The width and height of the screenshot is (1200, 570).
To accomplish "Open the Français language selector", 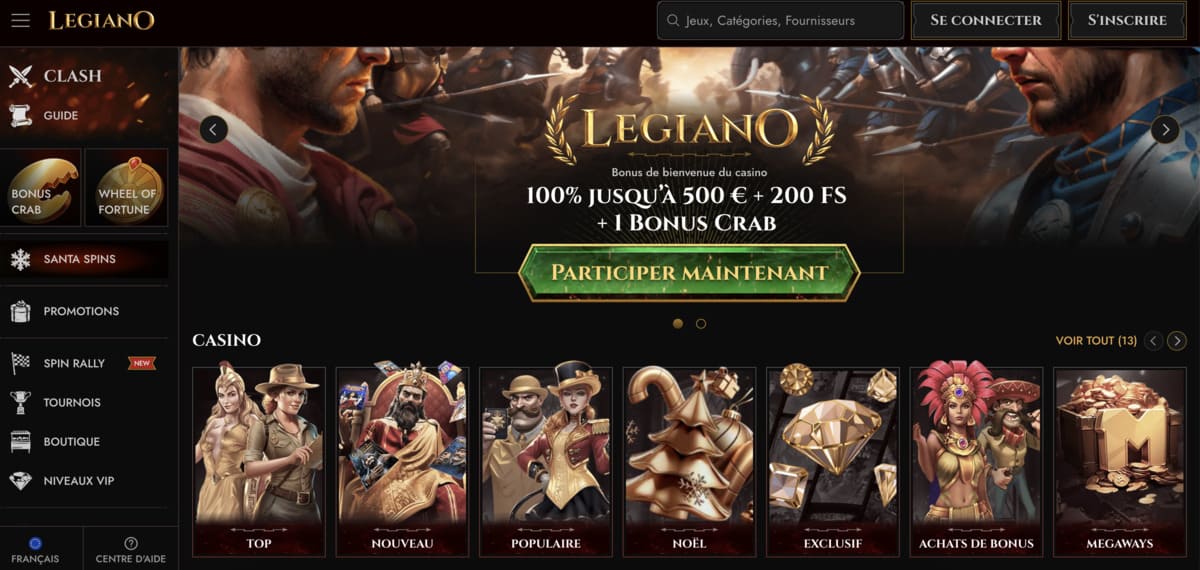I will (x=35, y=551).
